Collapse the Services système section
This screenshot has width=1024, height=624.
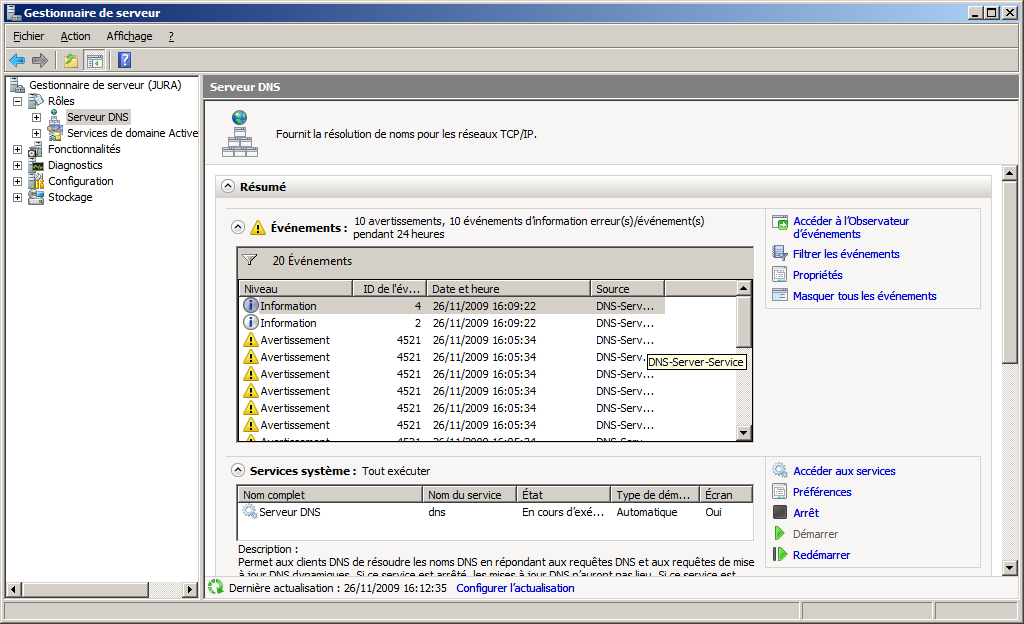pos(238,470)
